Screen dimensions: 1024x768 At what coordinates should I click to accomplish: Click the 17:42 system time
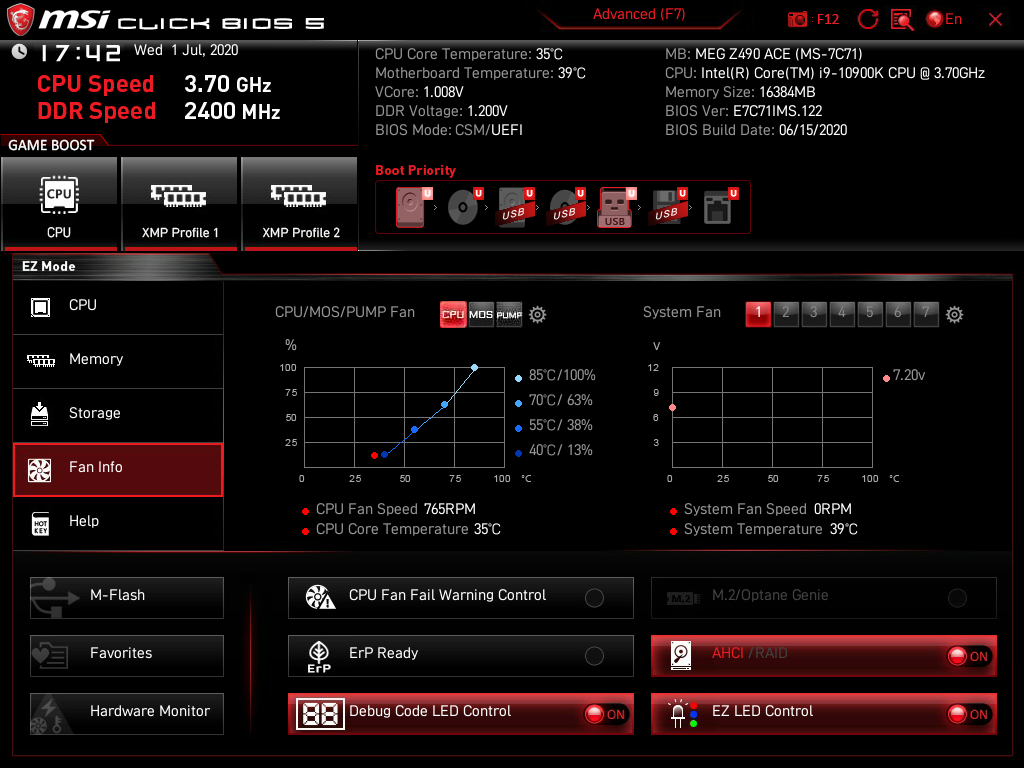point(80,53)
